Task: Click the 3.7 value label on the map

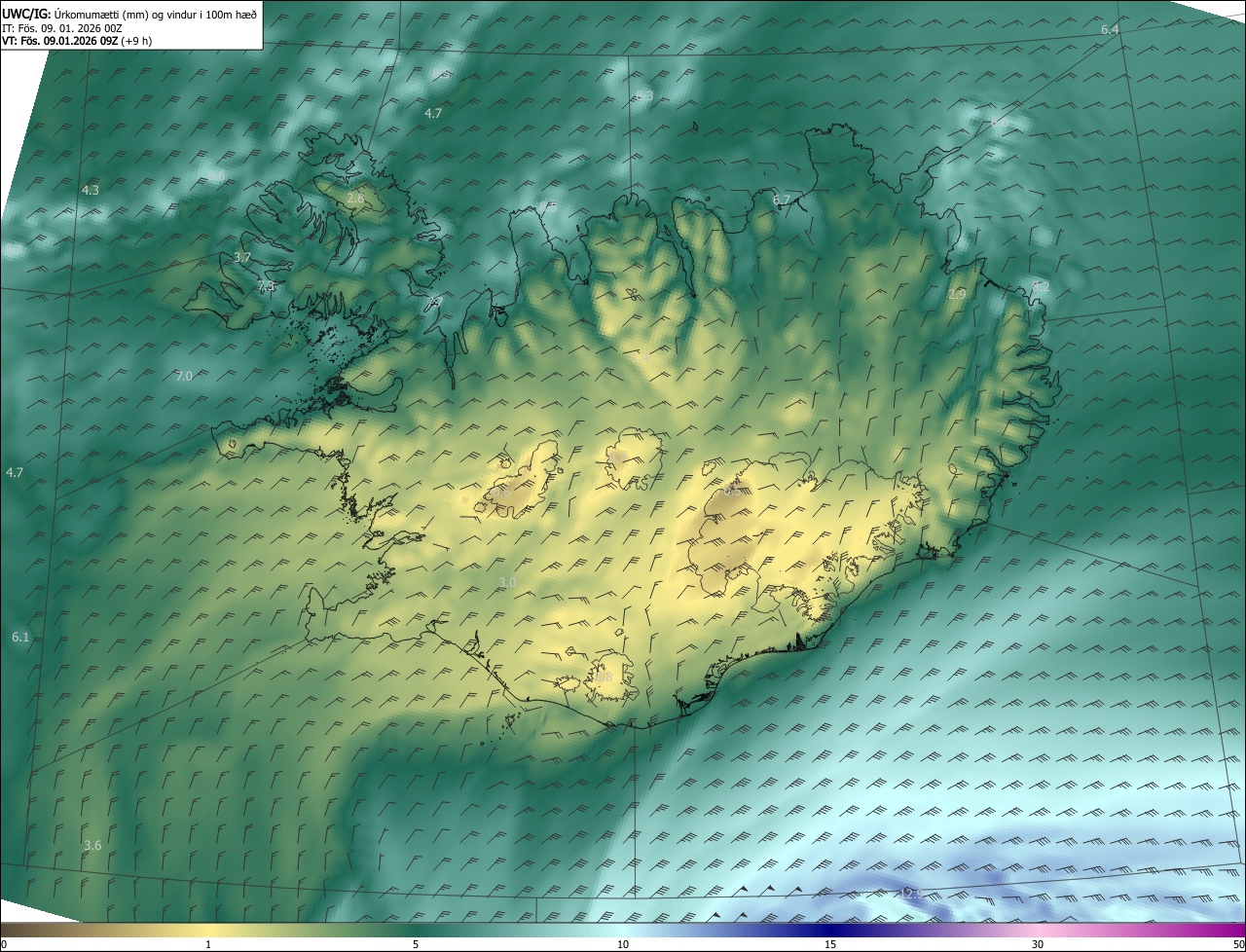Action: pyautogui.click(x=242, y=257)
